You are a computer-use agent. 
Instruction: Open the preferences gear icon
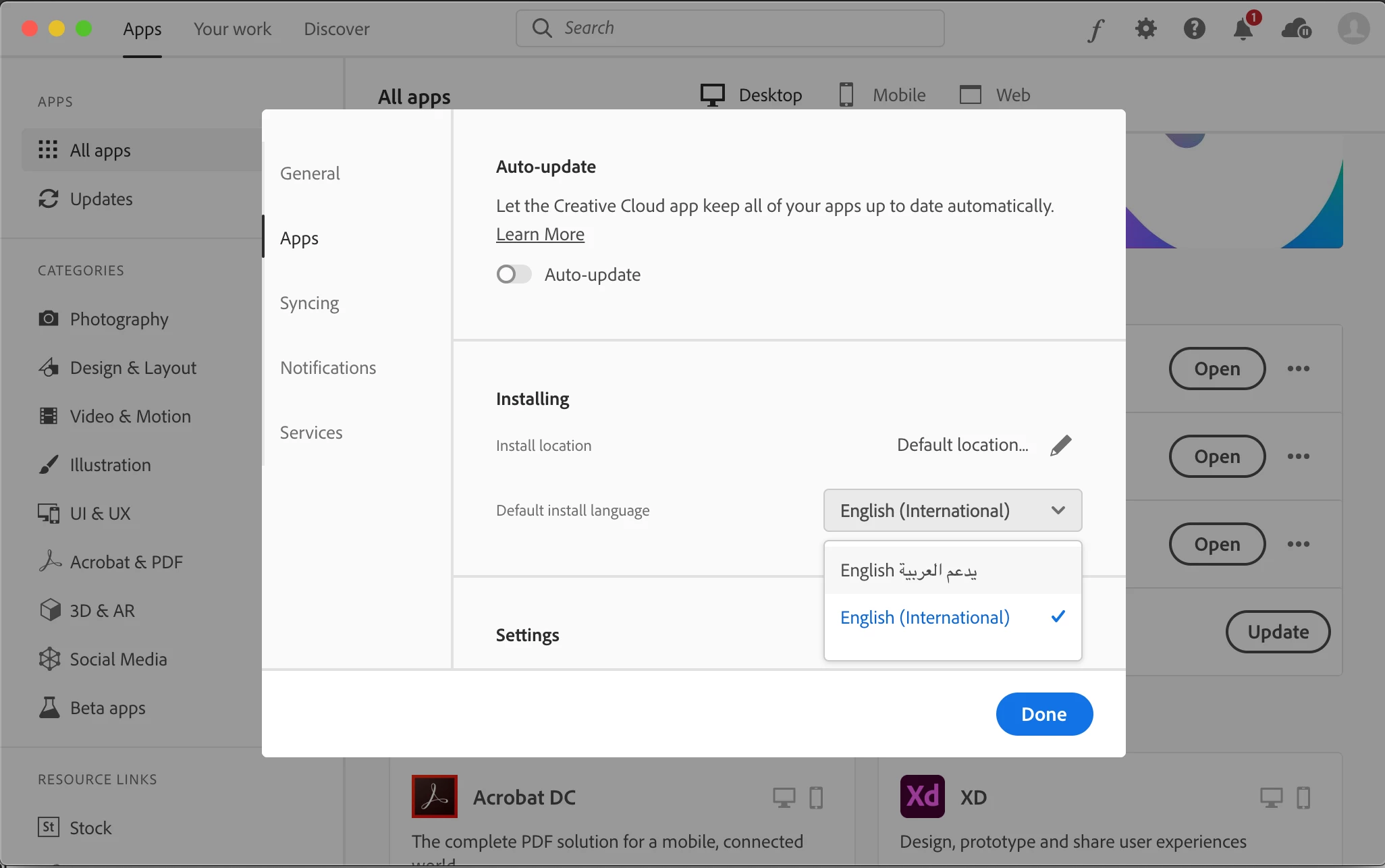click(1145, 28)
